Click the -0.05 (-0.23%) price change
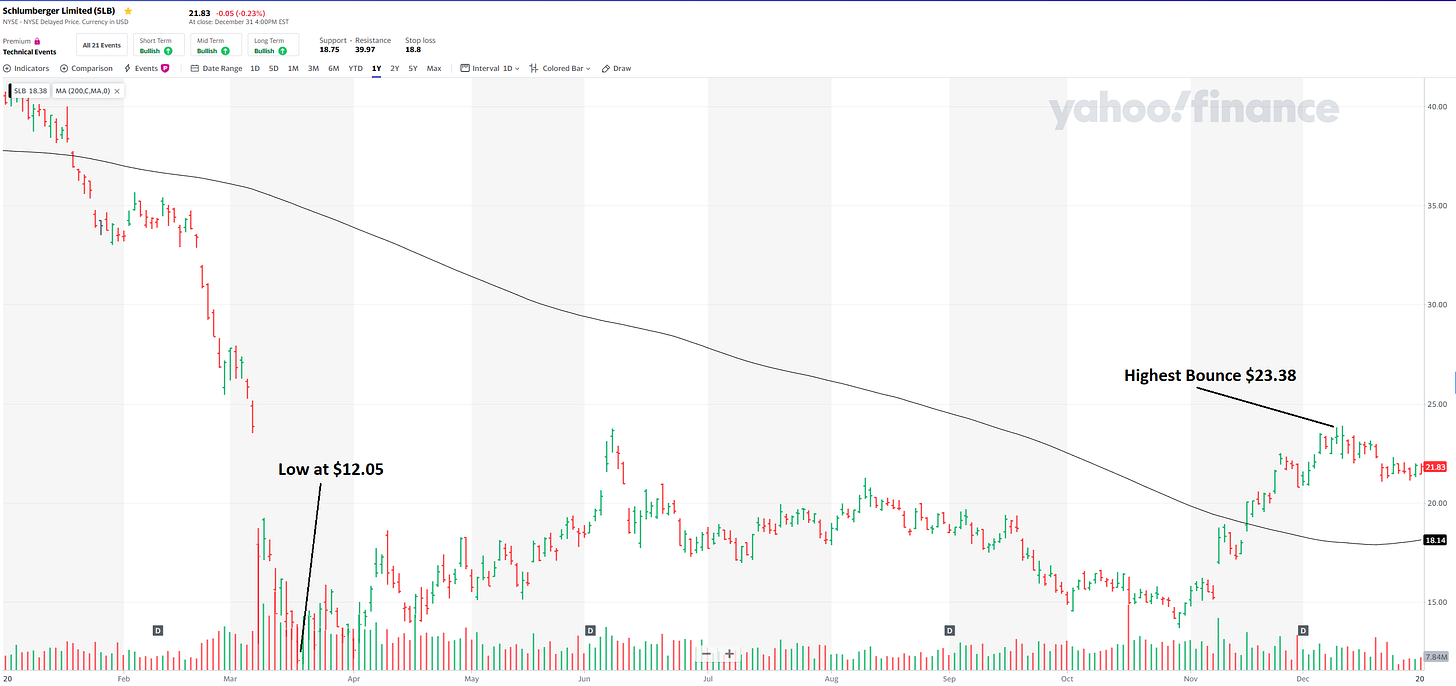Screen dimensions: 1456x686 pos(240,12)
